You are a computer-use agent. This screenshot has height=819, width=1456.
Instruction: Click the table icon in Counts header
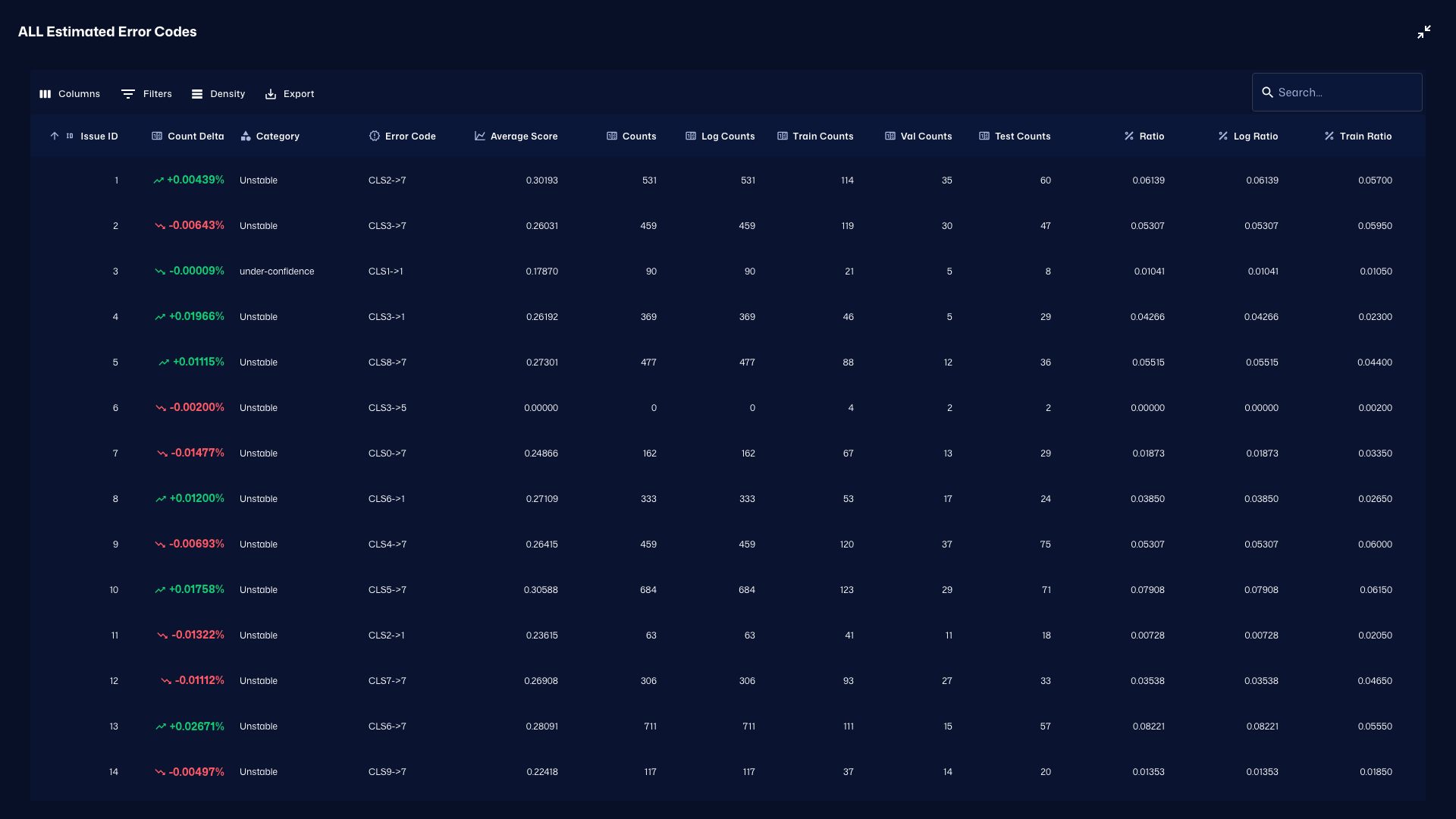(x=611, y=136)
